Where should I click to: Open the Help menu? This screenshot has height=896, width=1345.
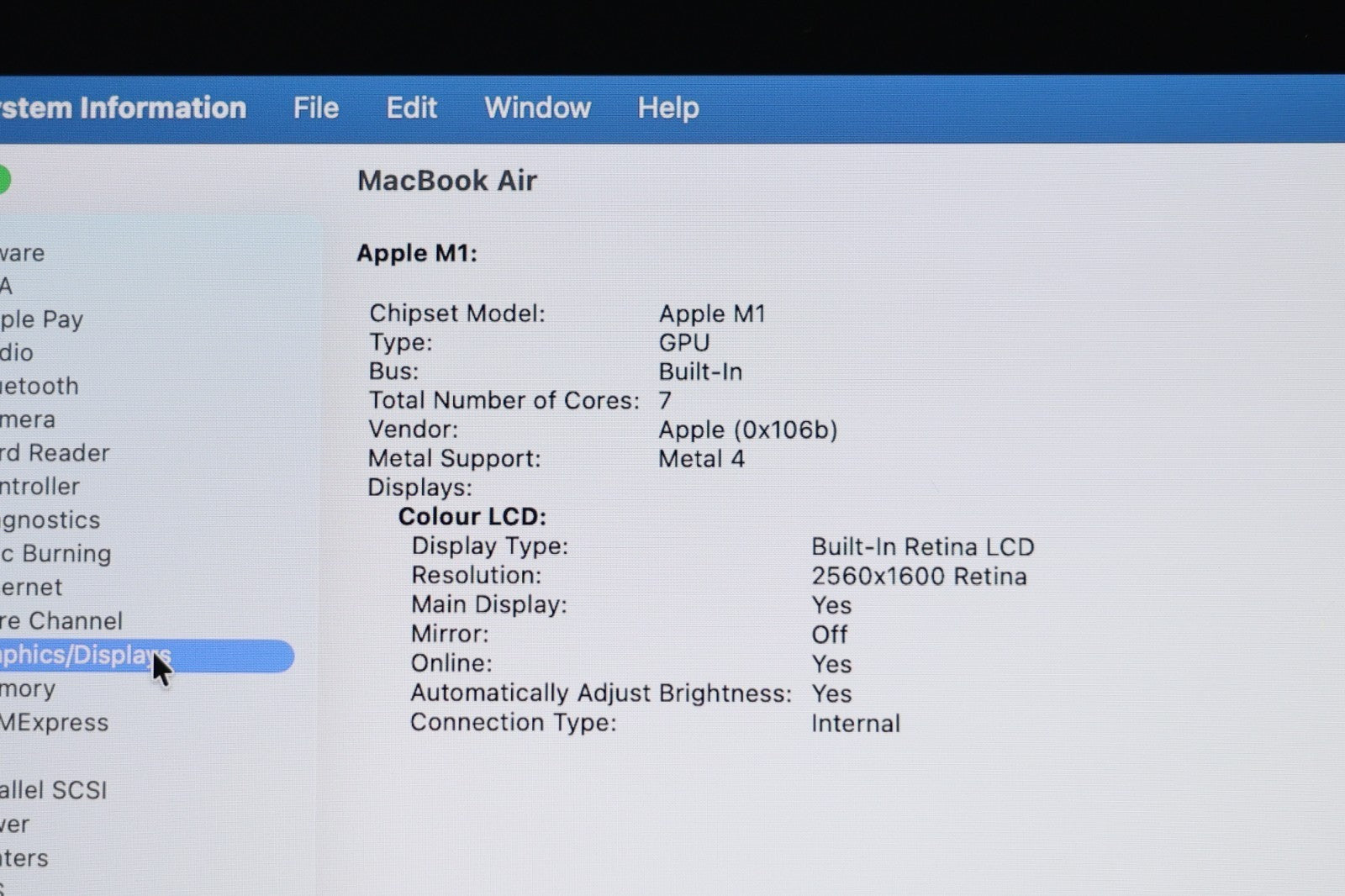667,108
